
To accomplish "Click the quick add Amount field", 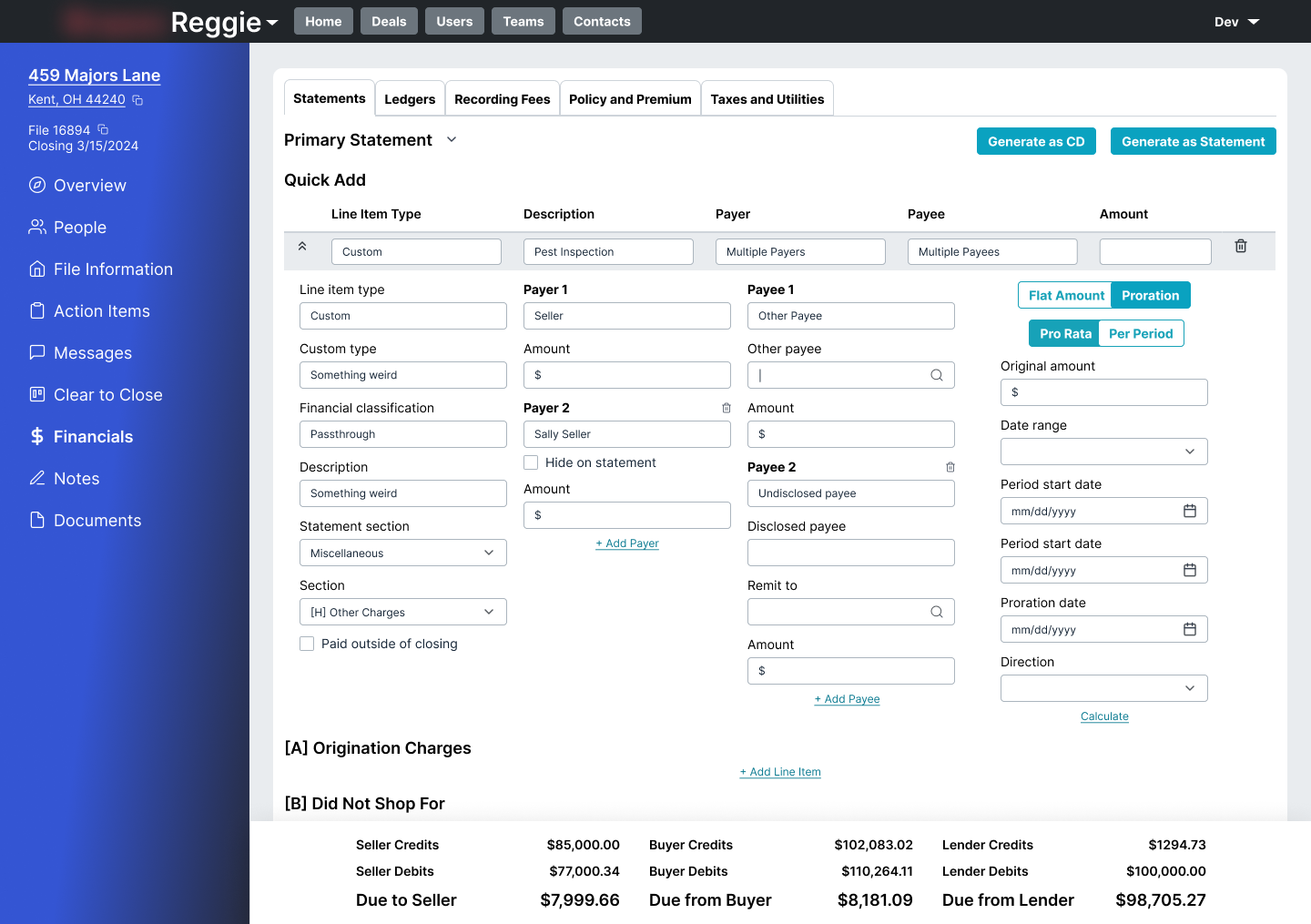I will (x=1155, y=251).
